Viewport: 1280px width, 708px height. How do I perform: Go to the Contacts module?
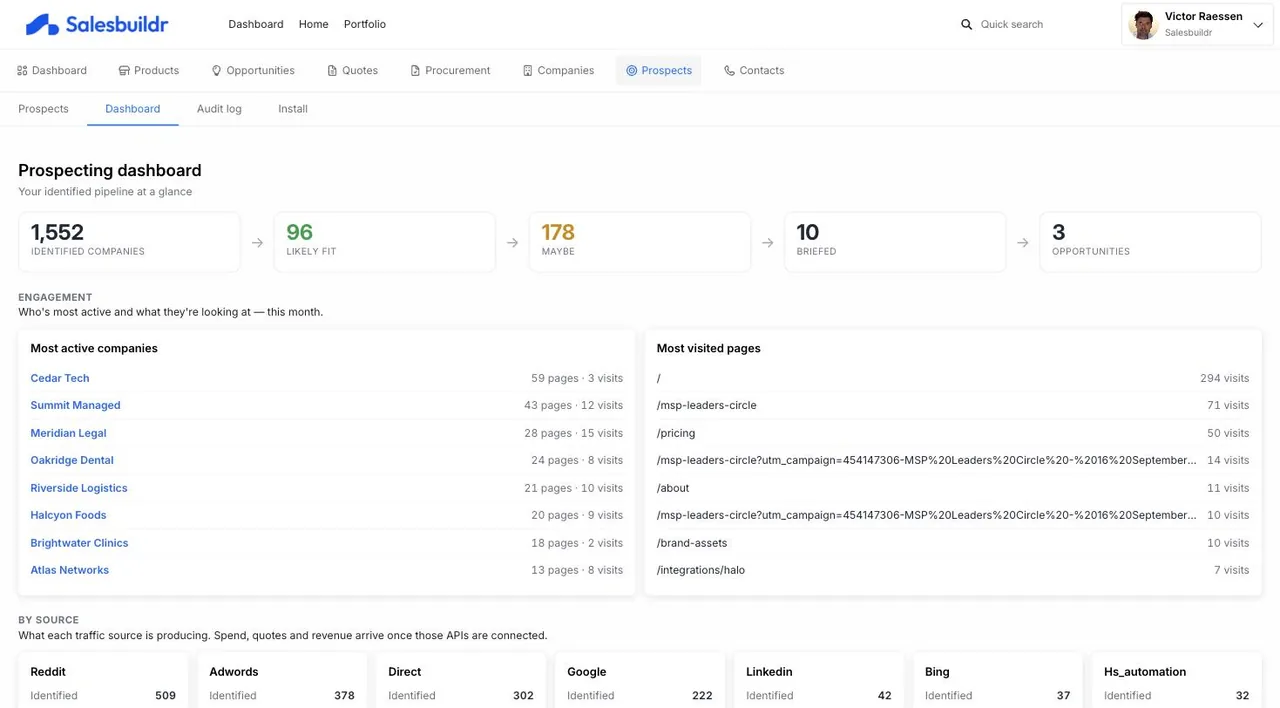pos(754,71)
